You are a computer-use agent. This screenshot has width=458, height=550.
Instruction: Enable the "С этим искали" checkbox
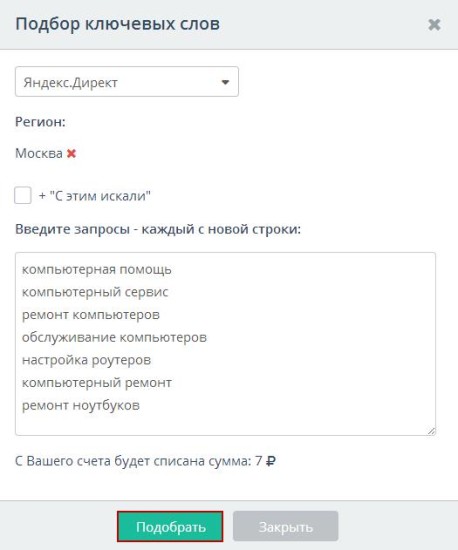[23, 195]
